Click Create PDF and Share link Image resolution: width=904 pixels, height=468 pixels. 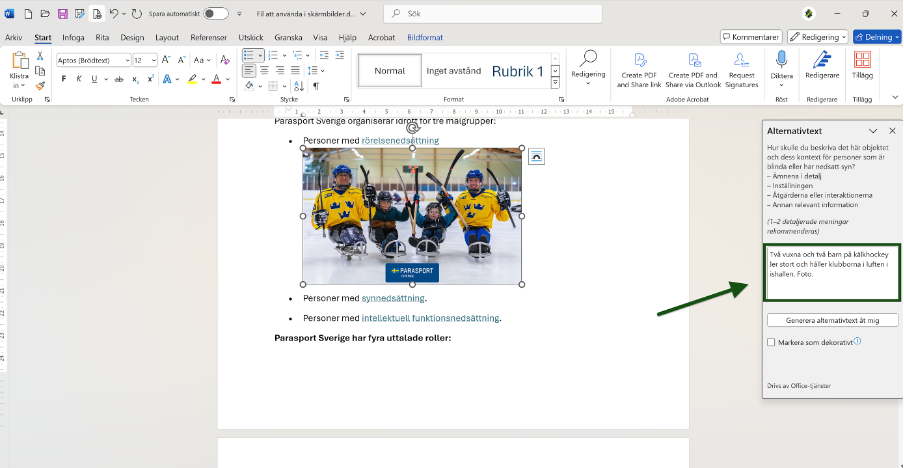639,71
